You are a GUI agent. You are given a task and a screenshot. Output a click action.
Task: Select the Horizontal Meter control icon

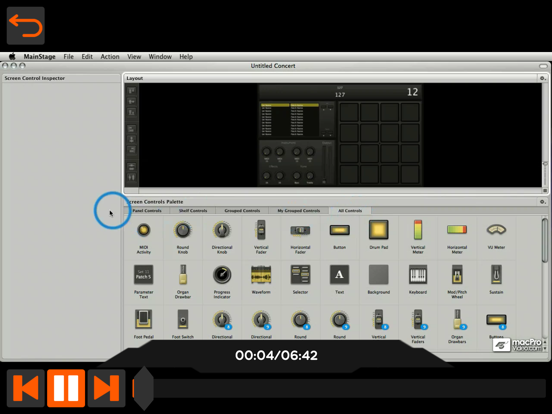point(457,230)
